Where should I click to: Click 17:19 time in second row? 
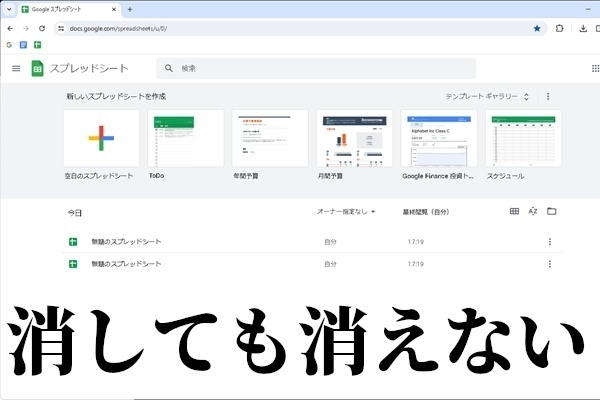(x=416, y=264)
